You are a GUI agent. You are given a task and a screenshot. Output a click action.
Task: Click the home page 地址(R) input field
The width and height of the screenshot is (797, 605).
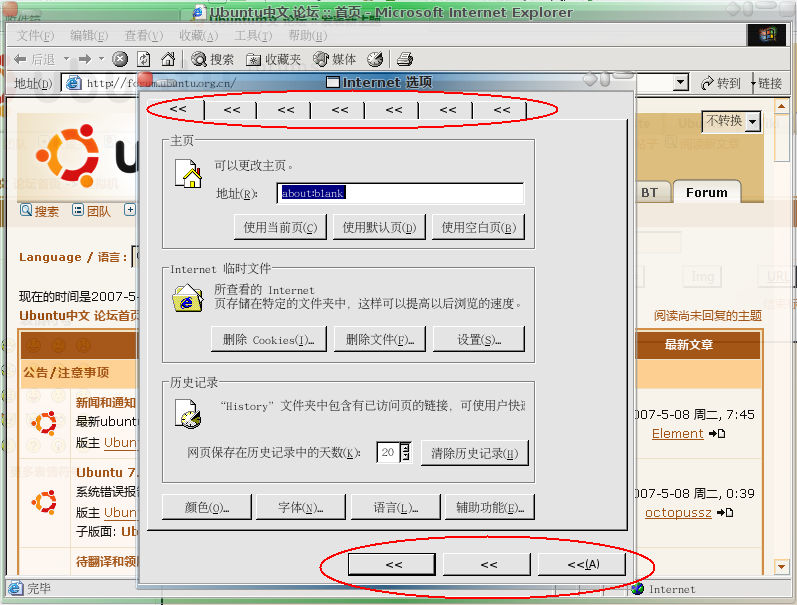[x=400, y=193]
